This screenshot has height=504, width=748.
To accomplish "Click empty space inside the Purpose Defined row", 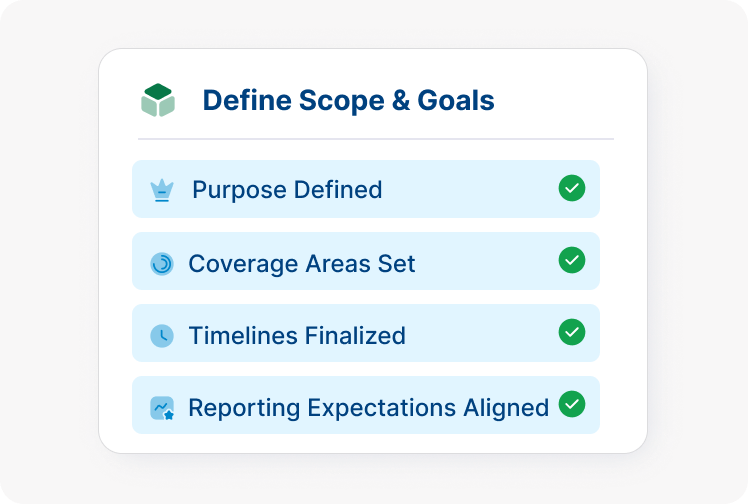I will 470,190.
